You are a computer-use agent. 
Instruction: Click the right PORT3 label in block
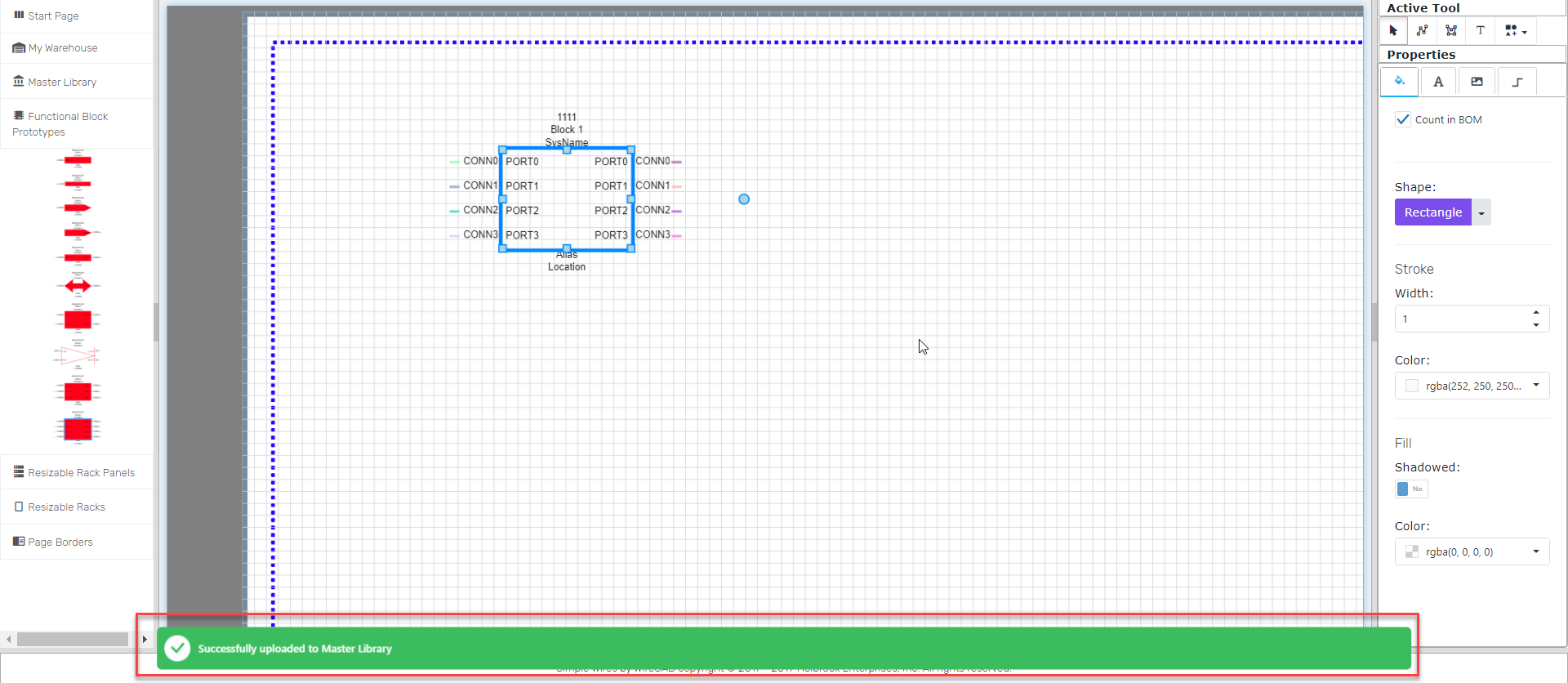611,235
